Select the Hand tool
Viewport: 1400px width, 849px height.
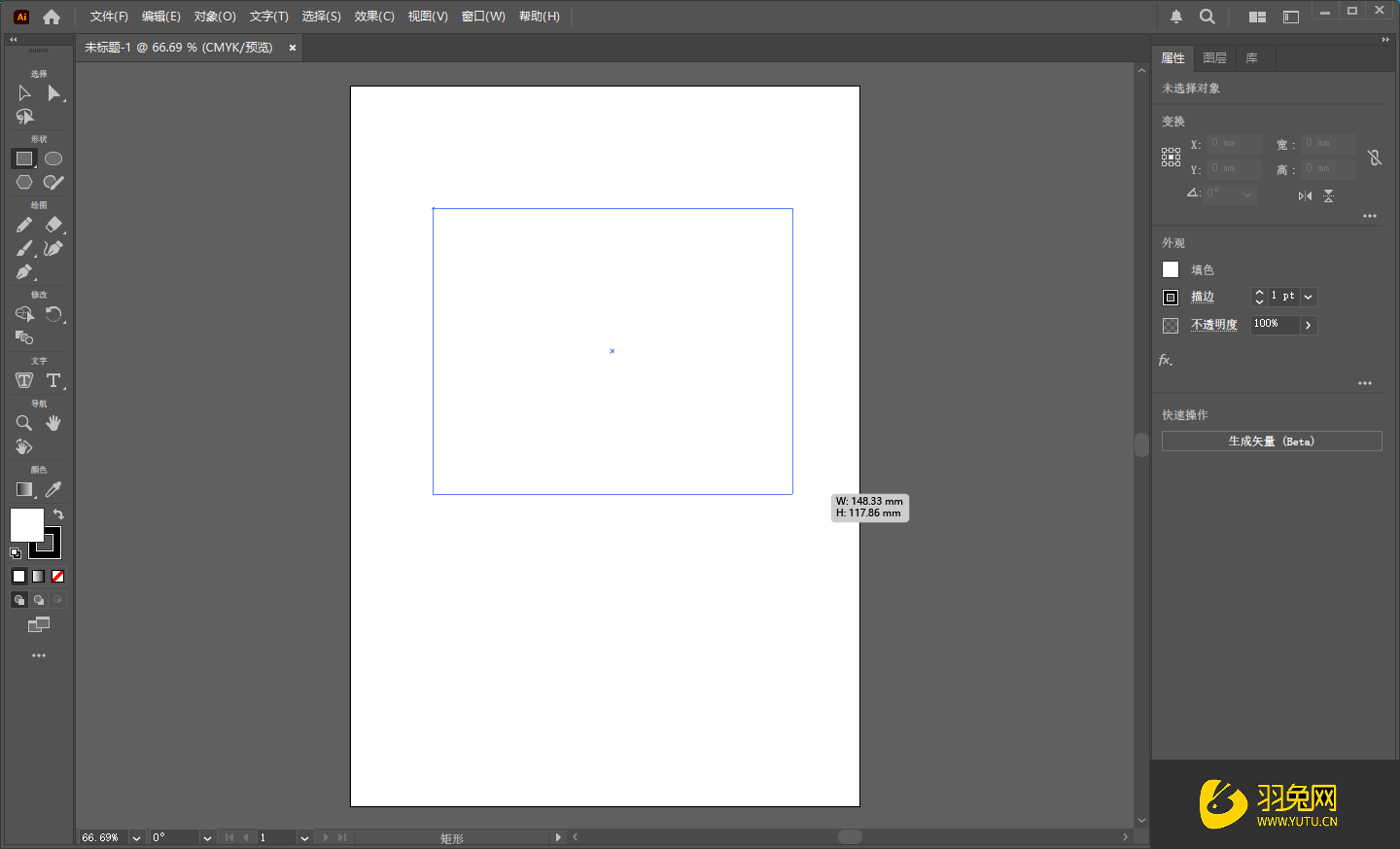(x=53, y=423)
